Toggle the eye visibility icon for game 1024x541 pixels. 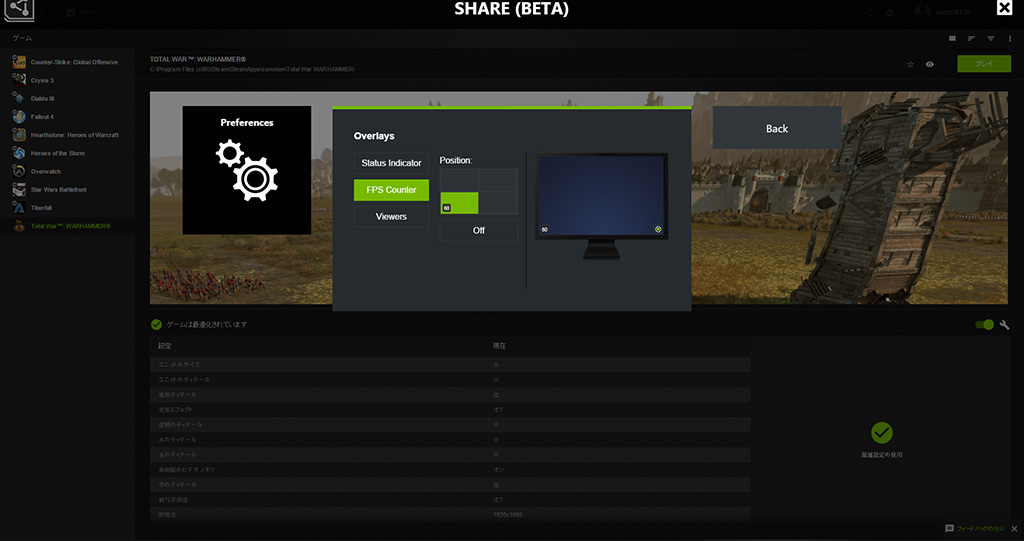click(x=929, y=64)
